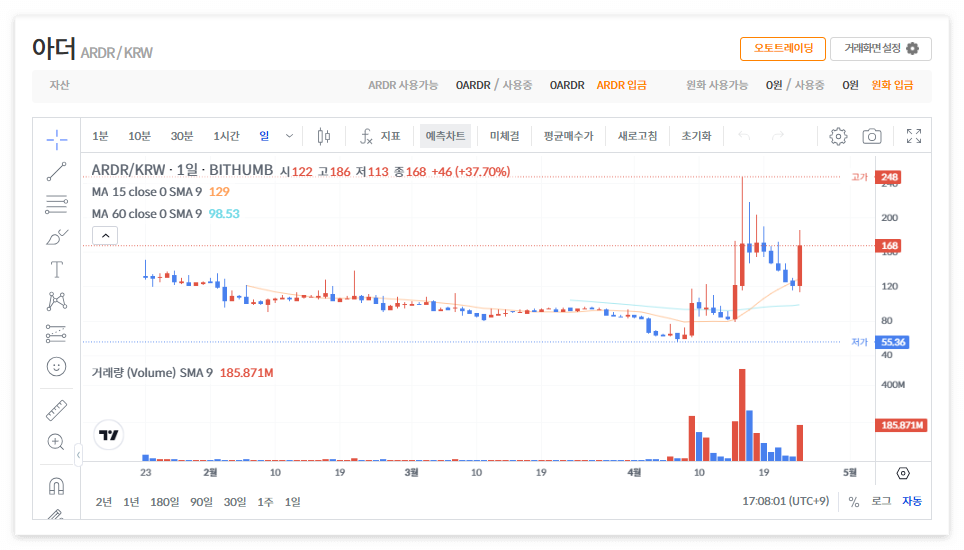Set range to 1년
Viewport: 964px width, 550px height.
pos(131,502)
